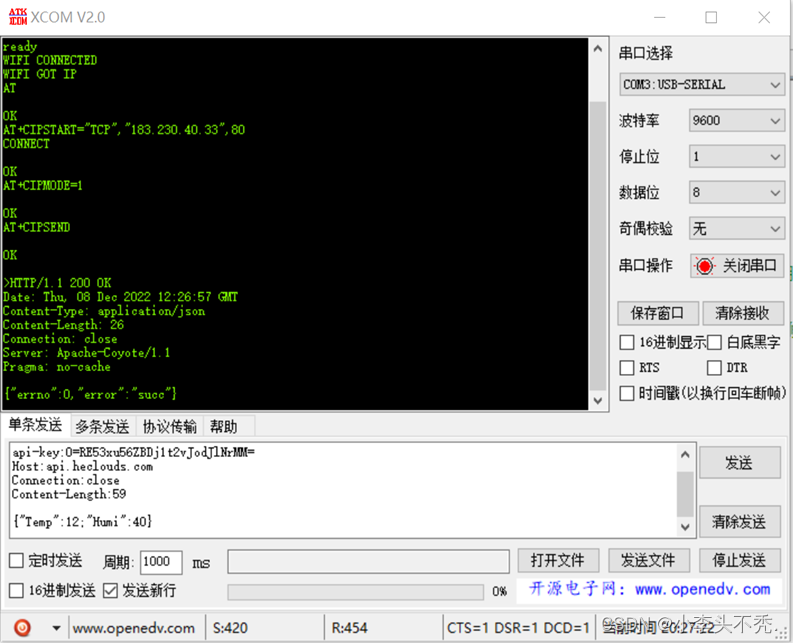Click the 保存窗口 save window button
This screenshot has height=643, width=793.
657,313
